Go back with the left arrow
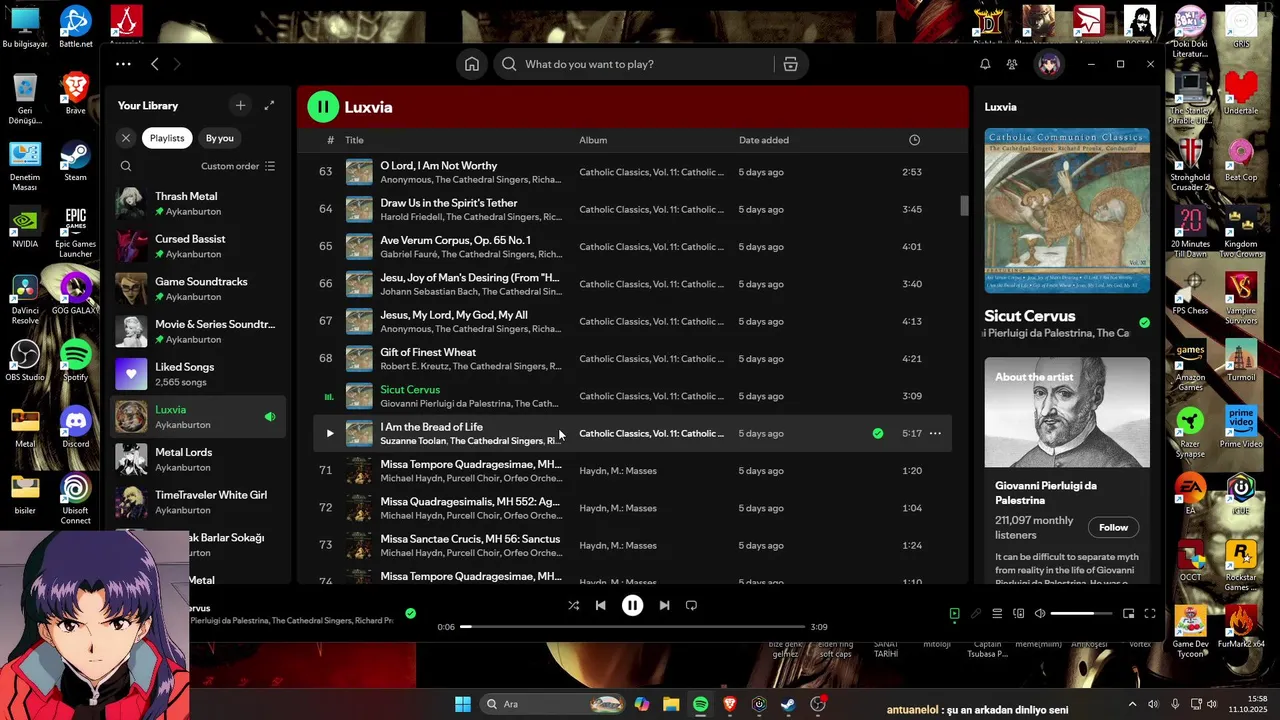Screen dimensions: 1280x720 (x=154, y=64)
